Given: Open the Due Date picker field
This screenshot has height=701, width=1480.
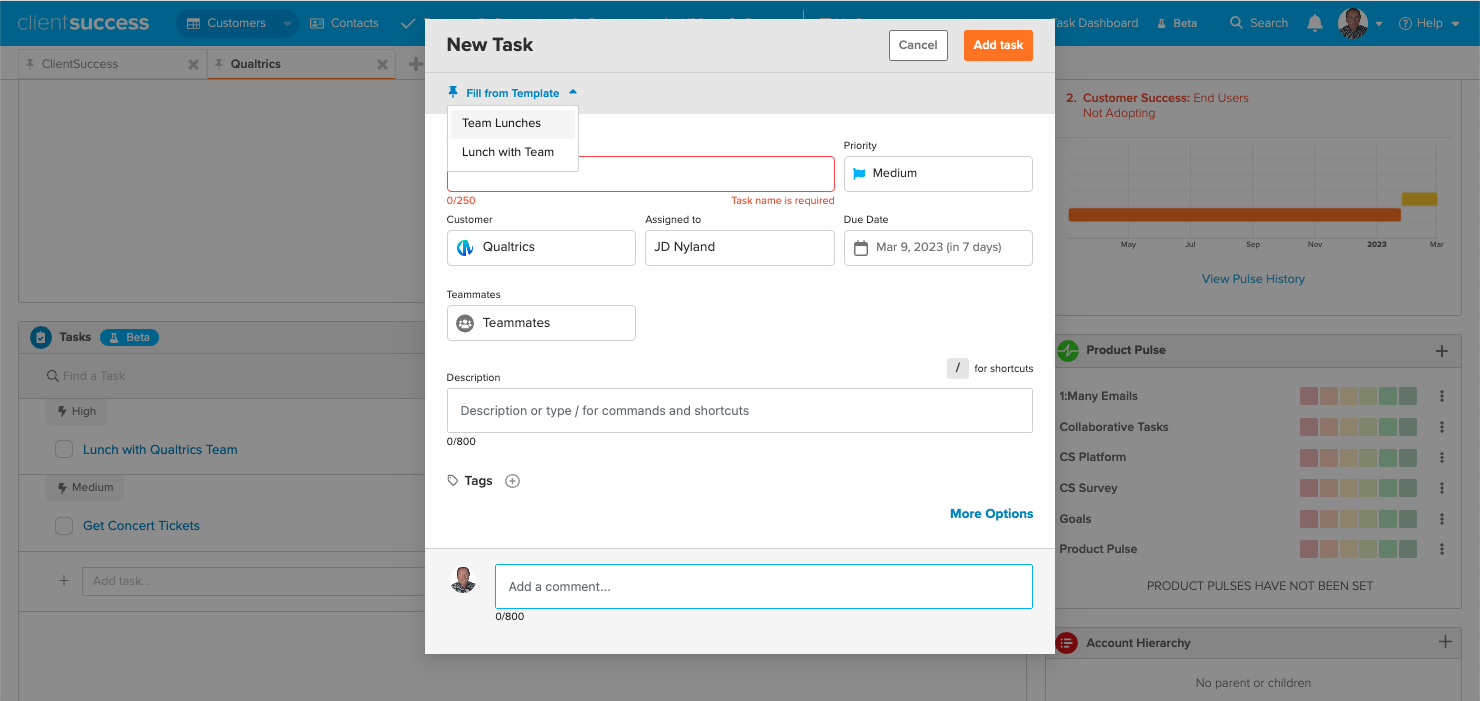Looking at the screenshot, I should click(x=938, y=248).
